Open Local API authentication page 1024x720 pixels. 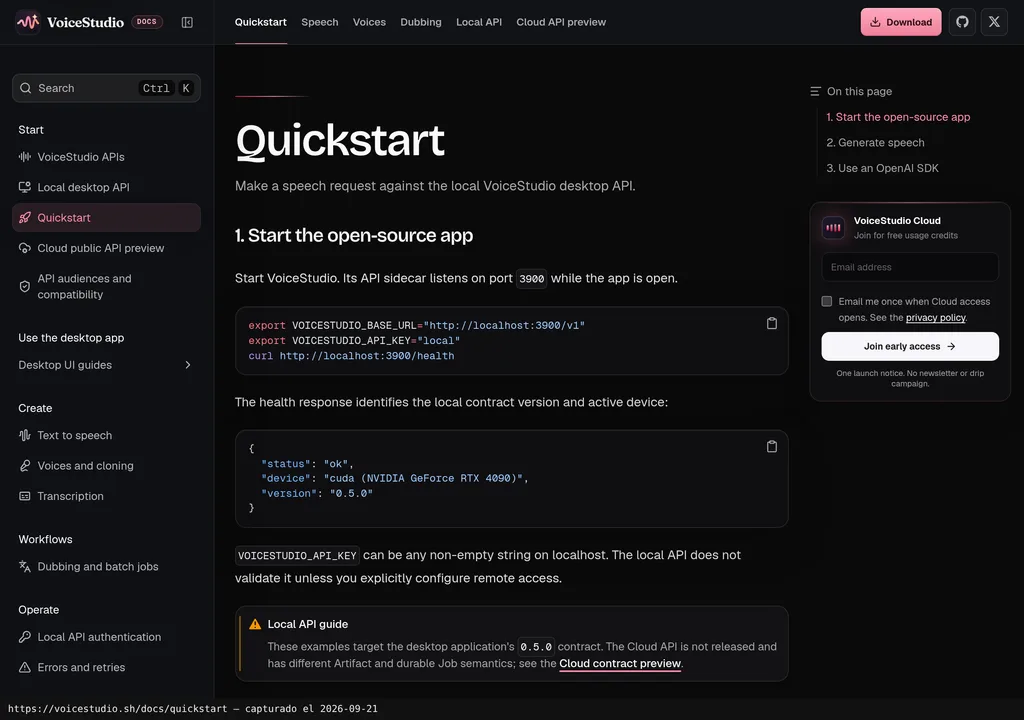click(106, 637)
